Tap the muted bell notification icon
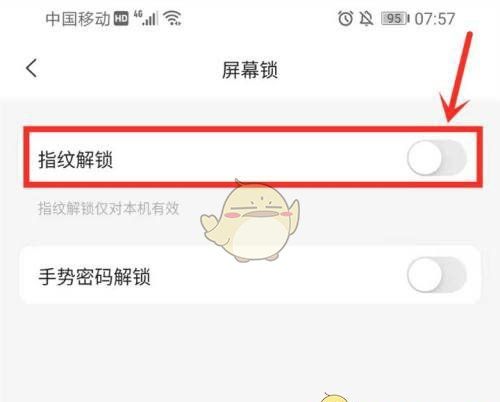The image size is (500, 402). click(366, 18)
